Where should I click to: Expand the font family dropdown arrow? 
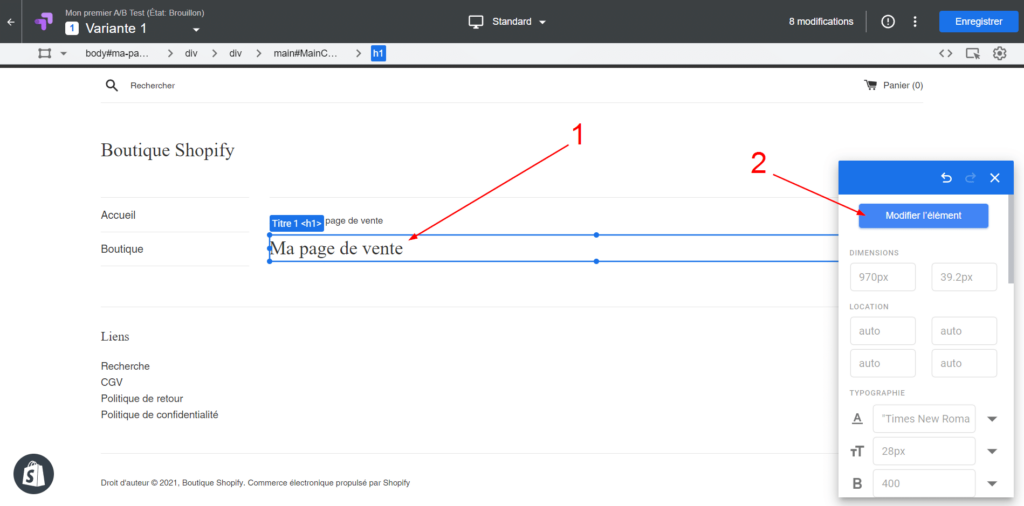[992, 419]
